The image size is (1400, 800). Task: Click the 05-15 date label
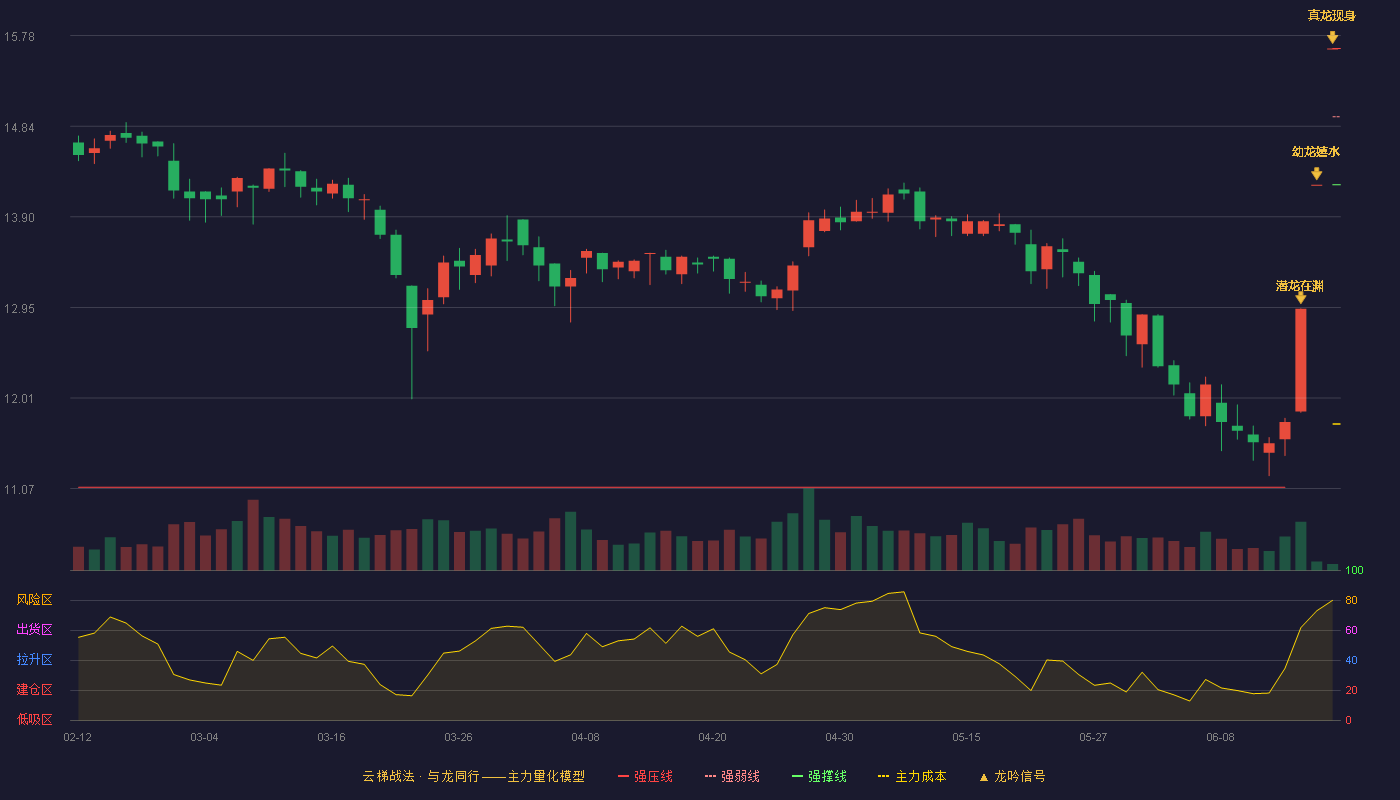click(966, 737)
